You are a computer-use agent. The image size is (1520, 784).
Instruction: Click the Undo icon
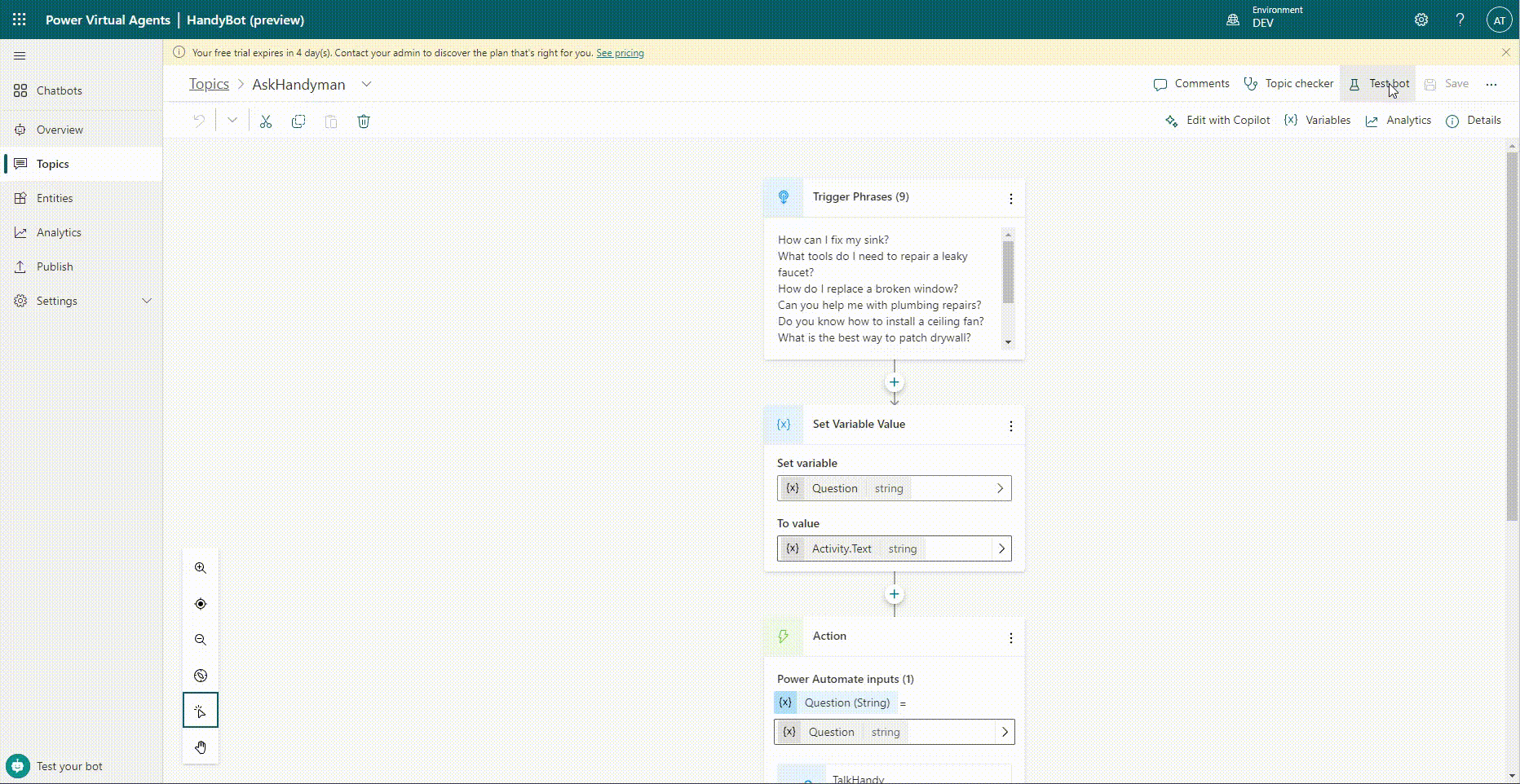pyautogui.click(x=199, y=120)
